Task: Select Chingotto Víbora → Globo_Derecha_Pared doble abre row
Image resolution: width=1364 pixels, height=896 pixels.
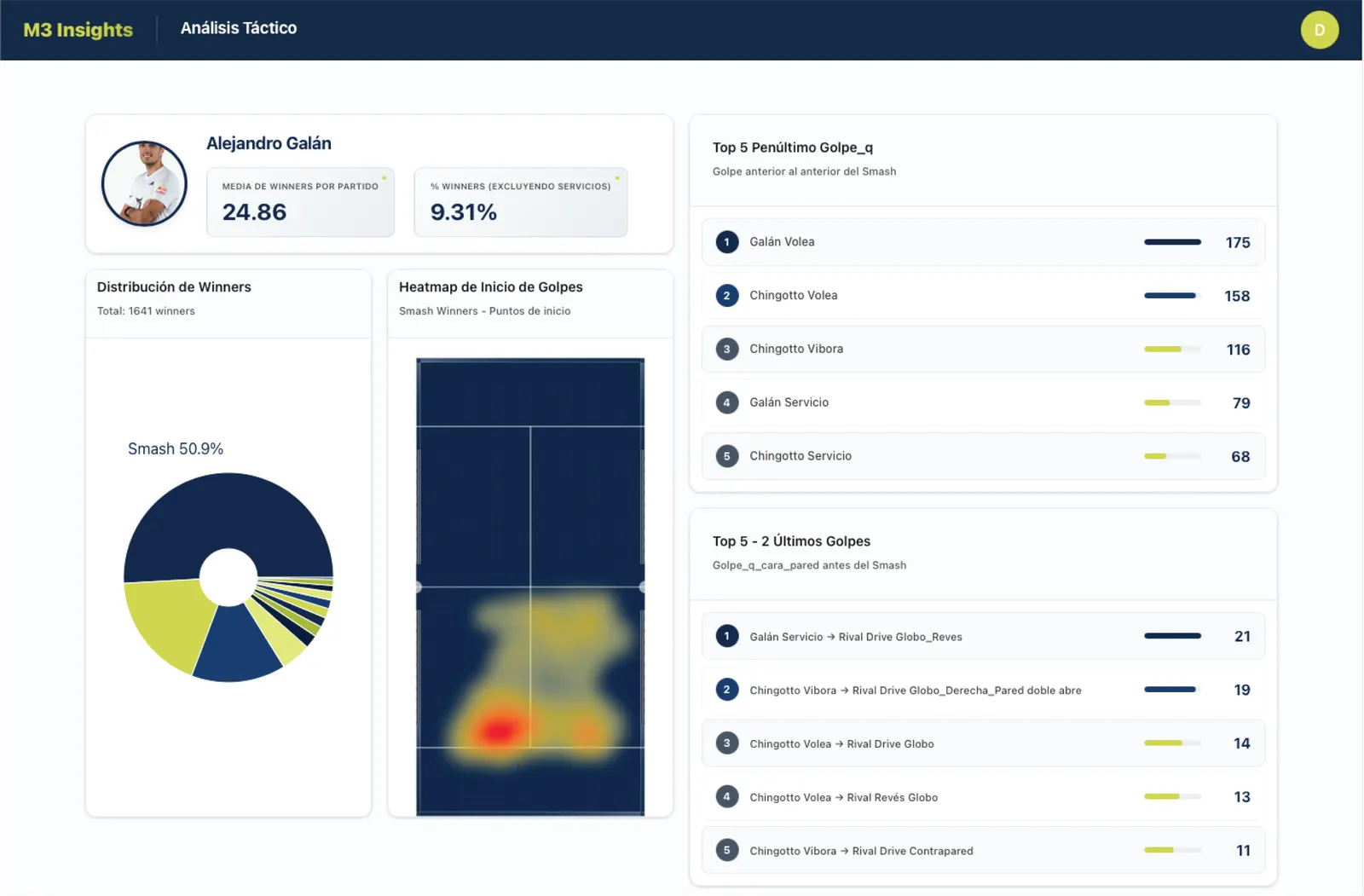Action: point(983,690)
